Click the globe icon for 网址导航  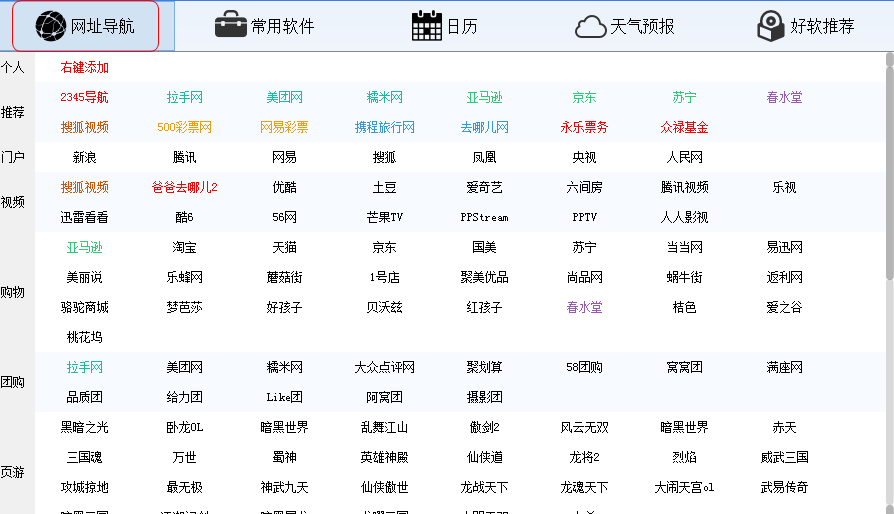[x=50, y=26]
